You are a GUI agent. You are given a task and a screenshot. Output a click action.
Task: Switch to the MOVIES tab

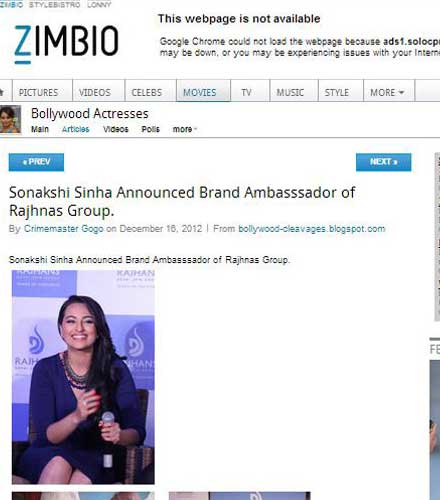[x=200, y=92]
